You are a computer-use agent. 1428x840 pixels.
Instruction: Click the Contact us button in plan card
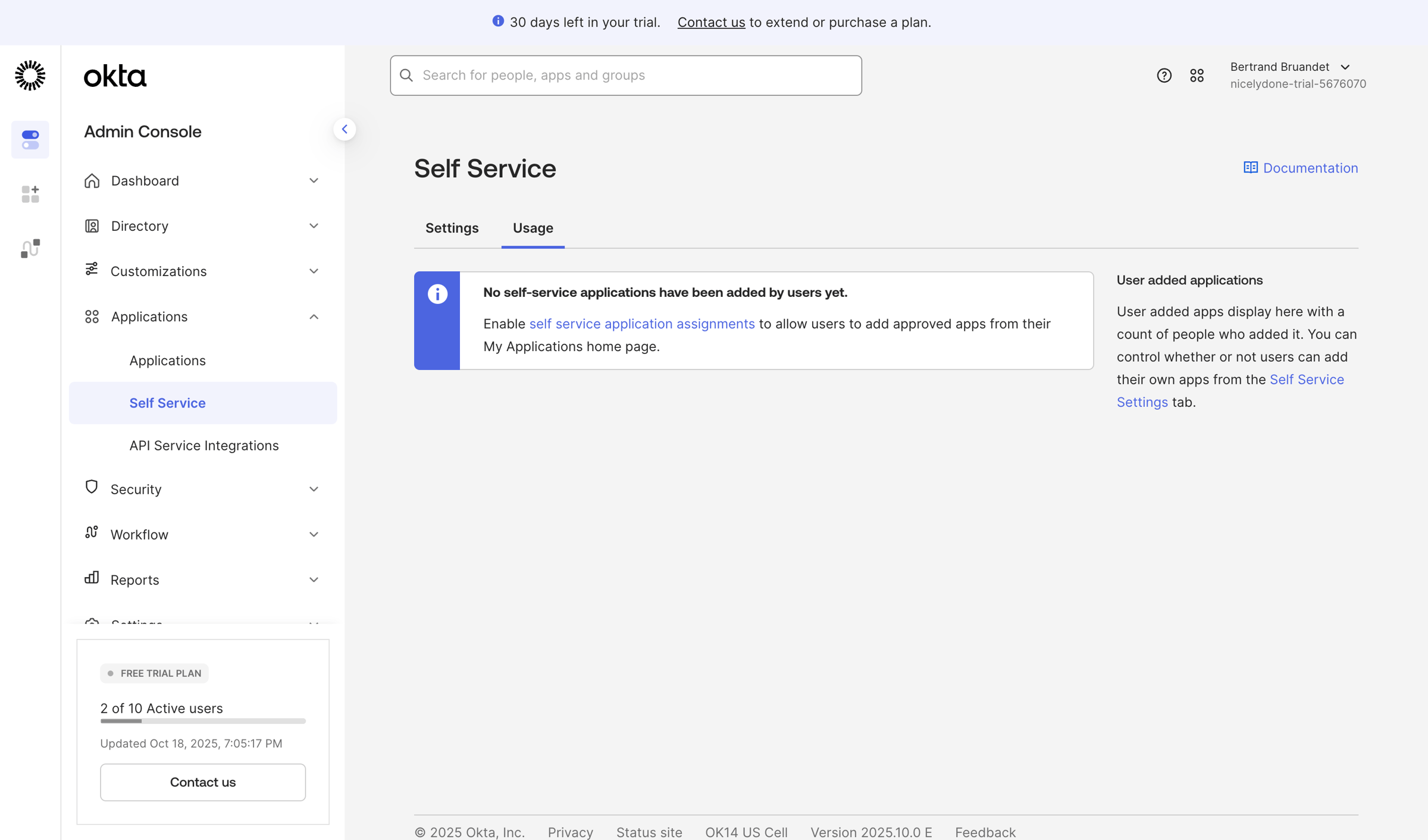coord(203,782)
